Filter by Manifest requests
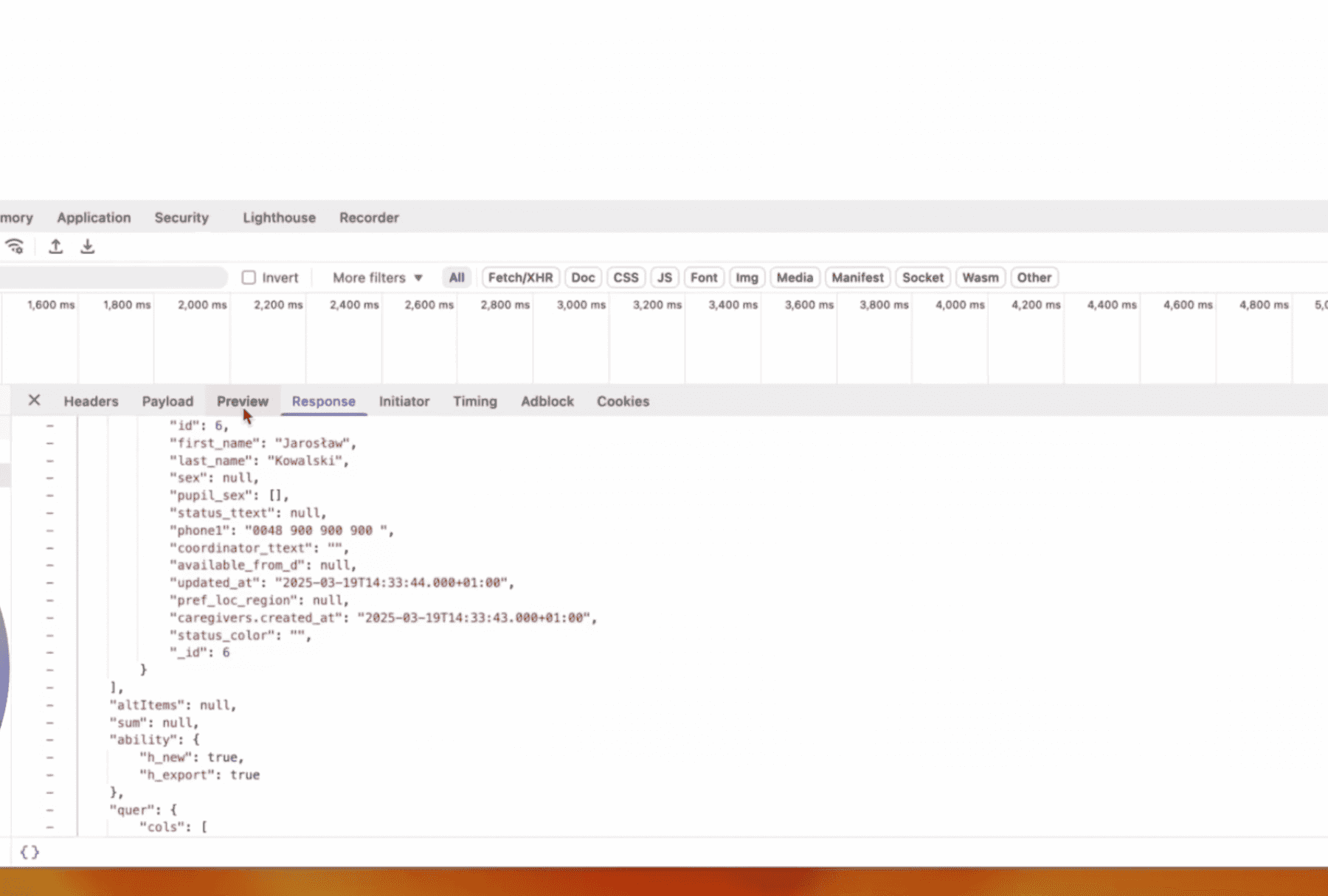 tap(857, 277)
